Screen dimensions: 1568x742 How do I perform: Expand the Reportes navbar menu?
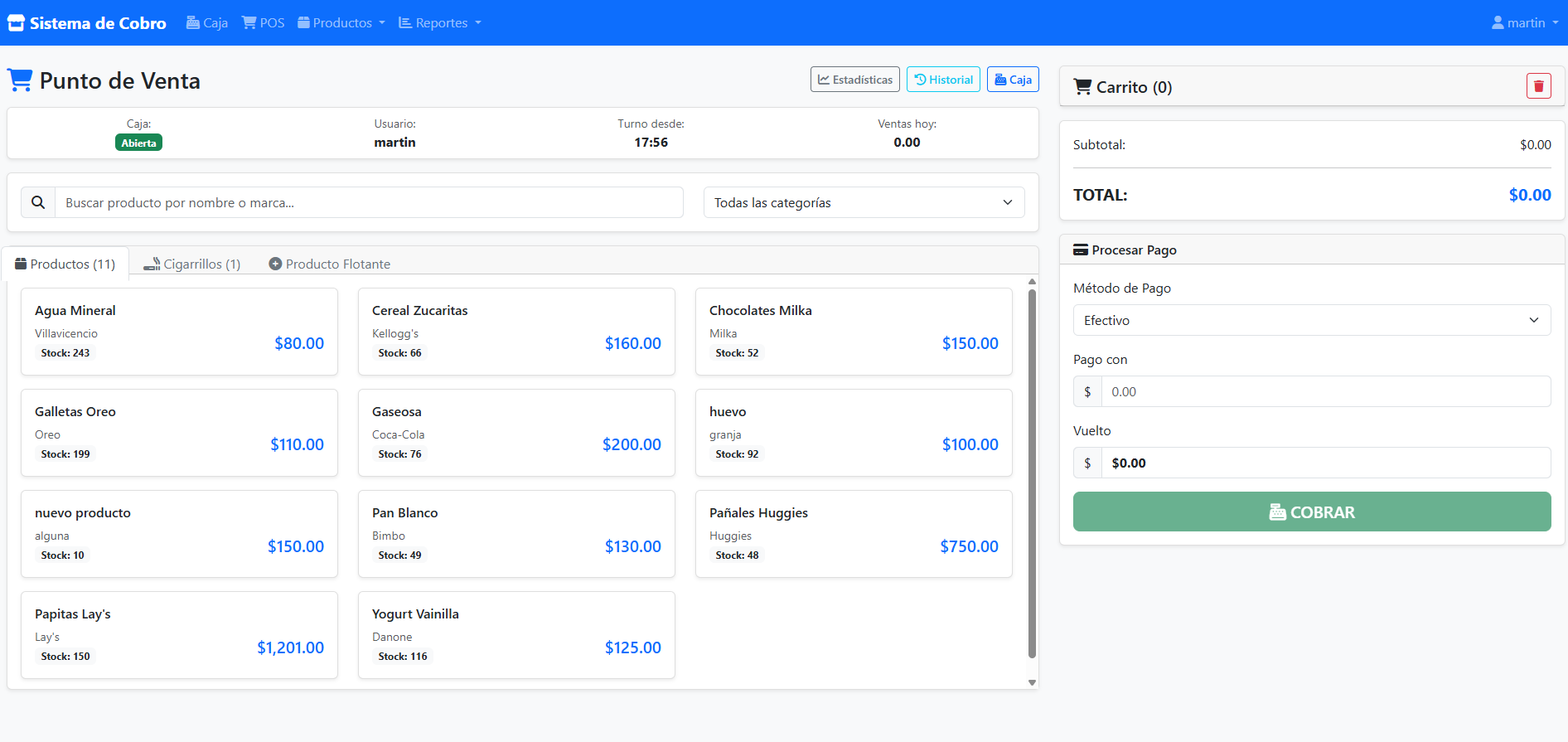click(x=440, y=23)
